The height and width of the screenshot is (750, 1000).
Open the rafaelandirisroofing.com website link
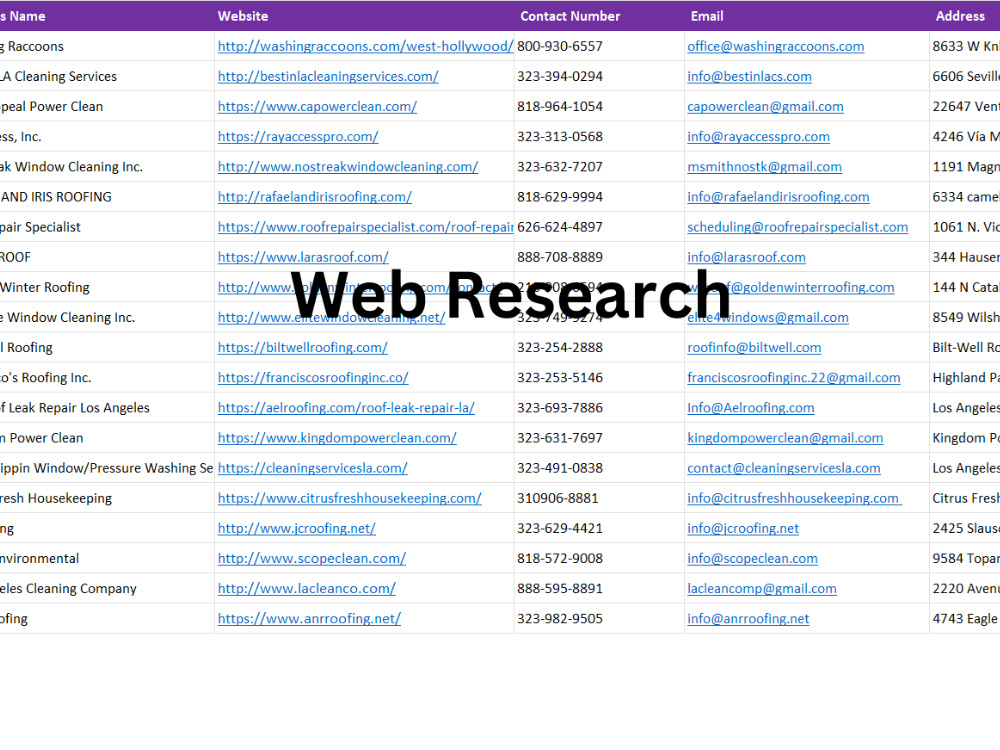[x=314, y=197]
